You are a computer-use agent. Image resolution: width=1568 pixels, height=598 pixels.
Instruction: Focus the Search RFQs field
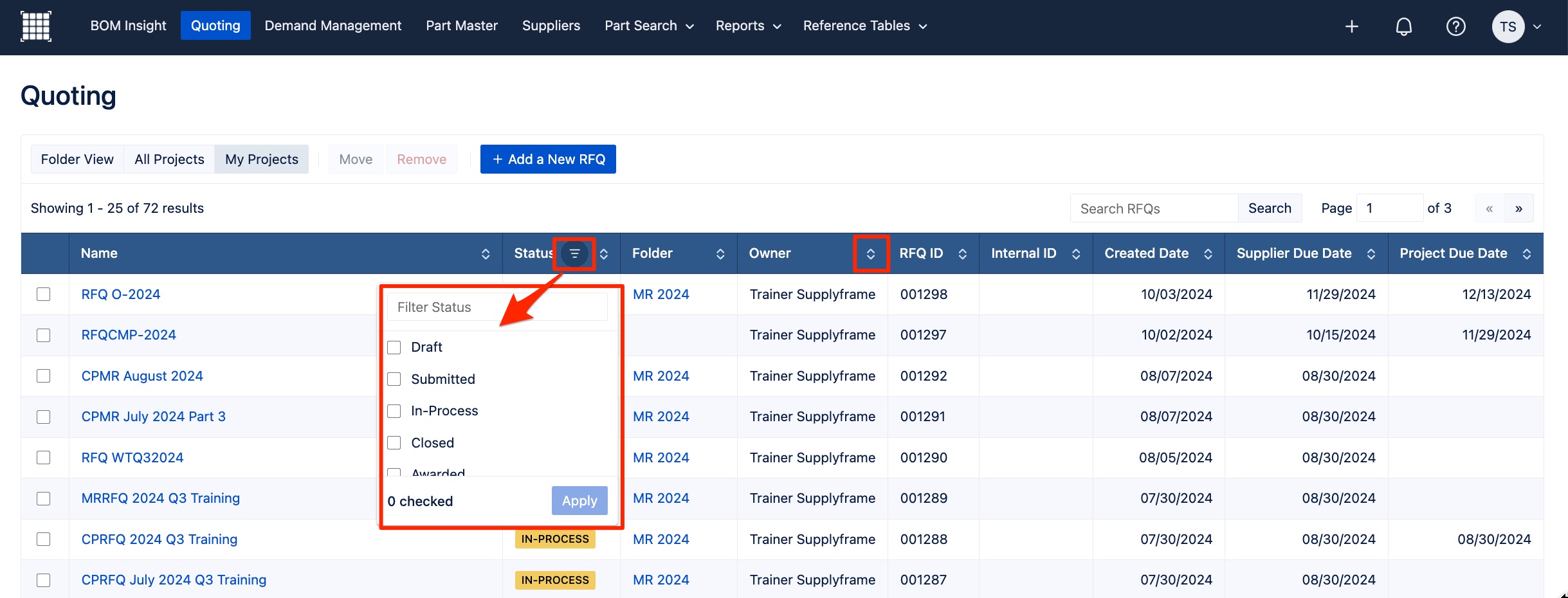point(1154,208)
